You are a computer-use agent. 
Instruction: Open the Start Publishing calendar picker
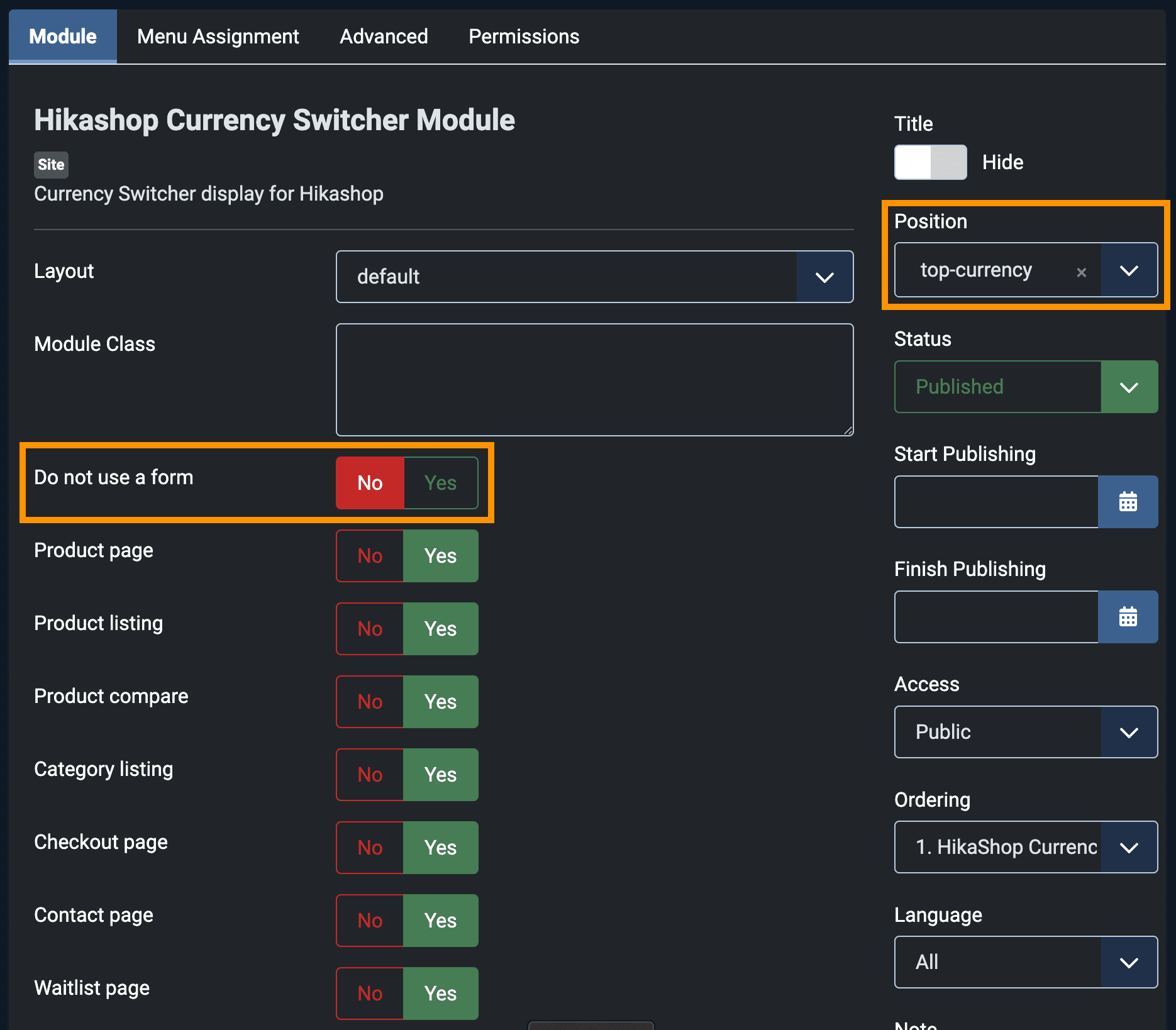click(x=1128, y=502)
